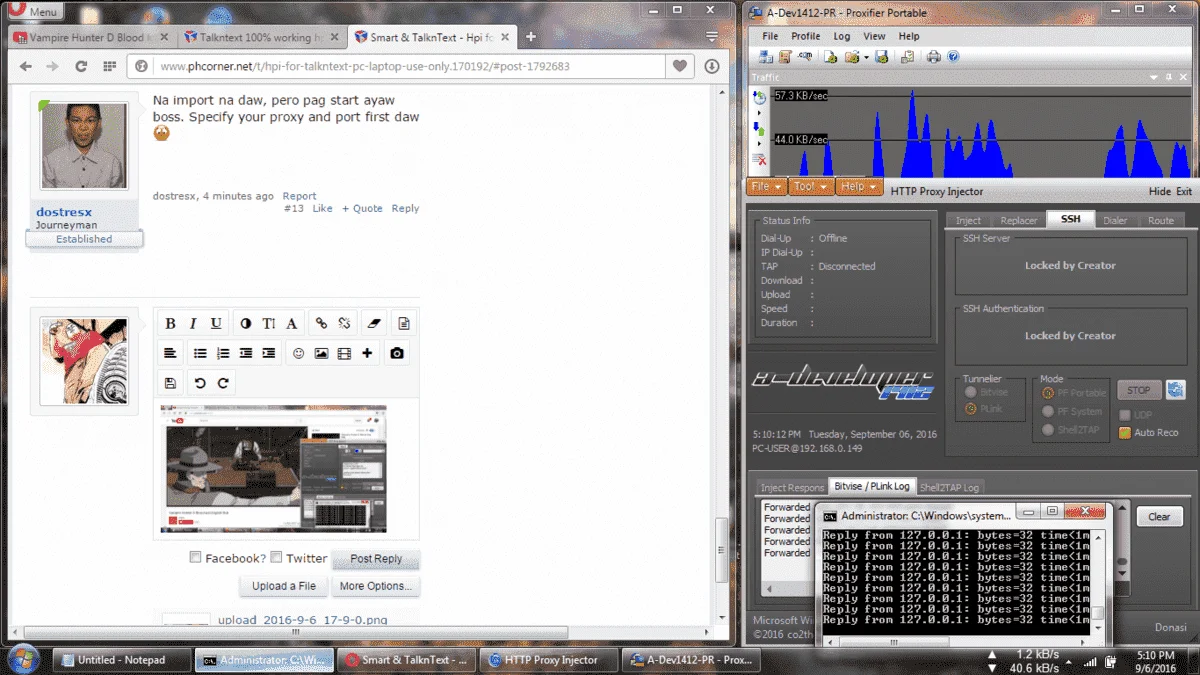Open Proxy Servers icon in Proxifier toolbar
The image size is (1200, 675).
point(766,57)
